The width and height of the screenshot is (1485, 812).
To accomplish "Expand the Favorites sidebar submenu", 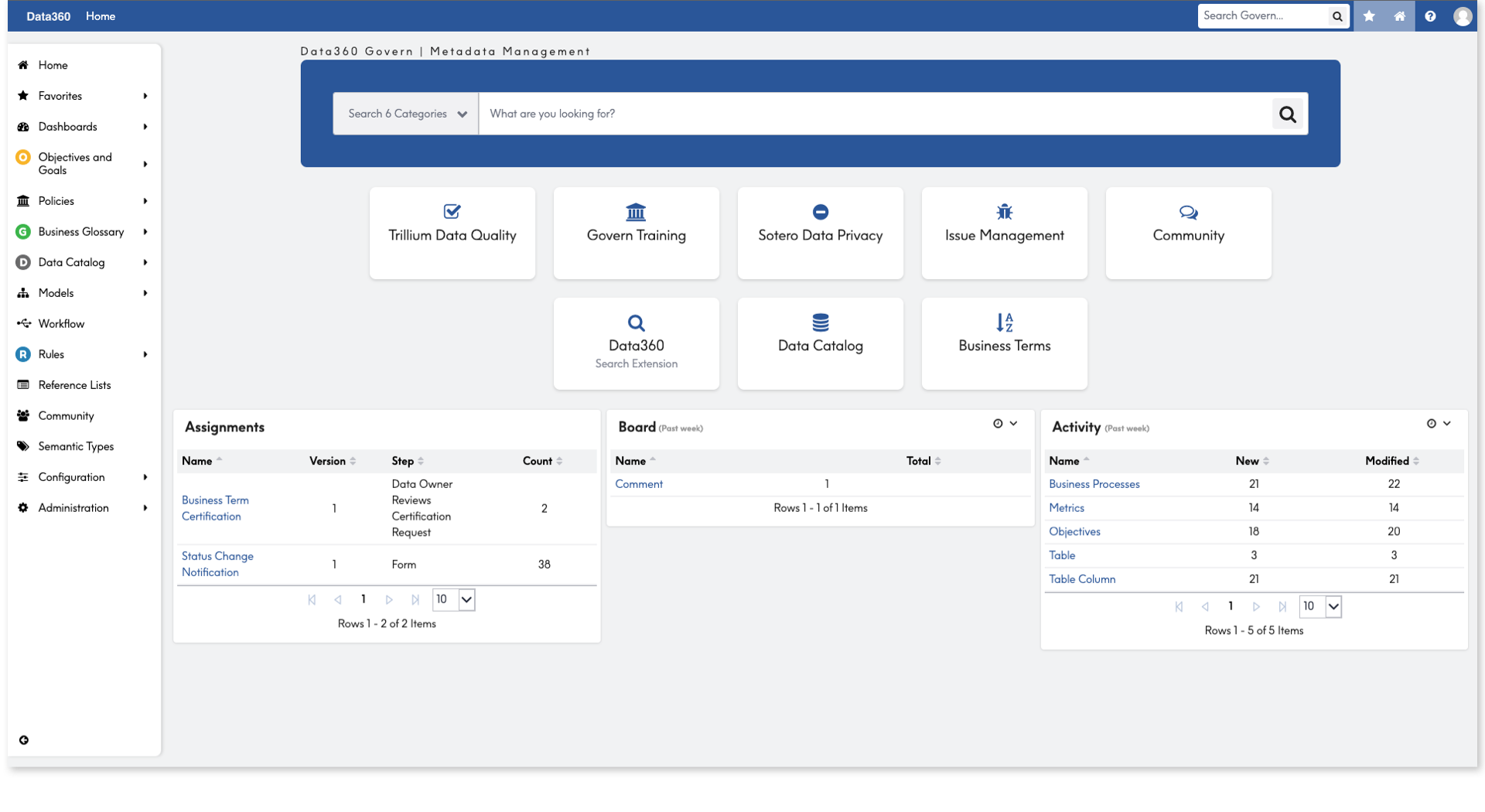I will point(145,96).
